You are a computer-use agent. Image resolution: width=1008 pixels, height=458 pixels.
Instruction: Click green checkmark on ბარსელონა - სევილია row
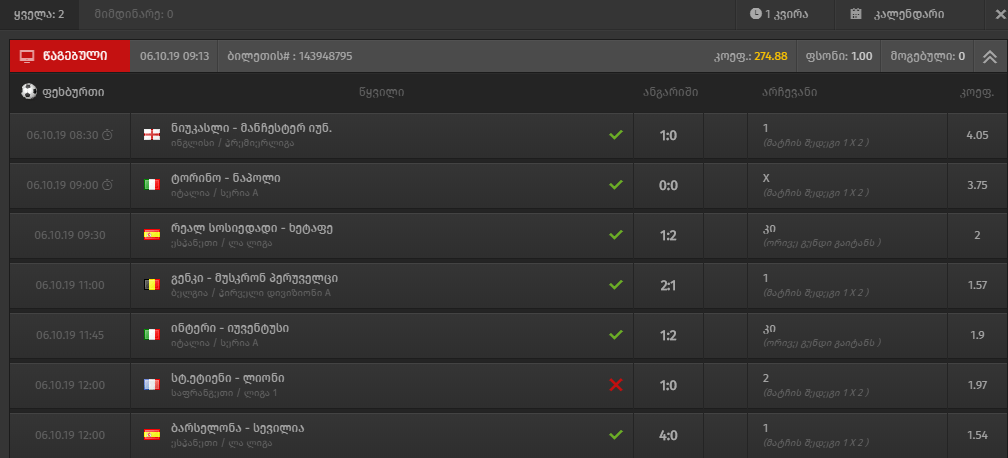tap(616, 435)
